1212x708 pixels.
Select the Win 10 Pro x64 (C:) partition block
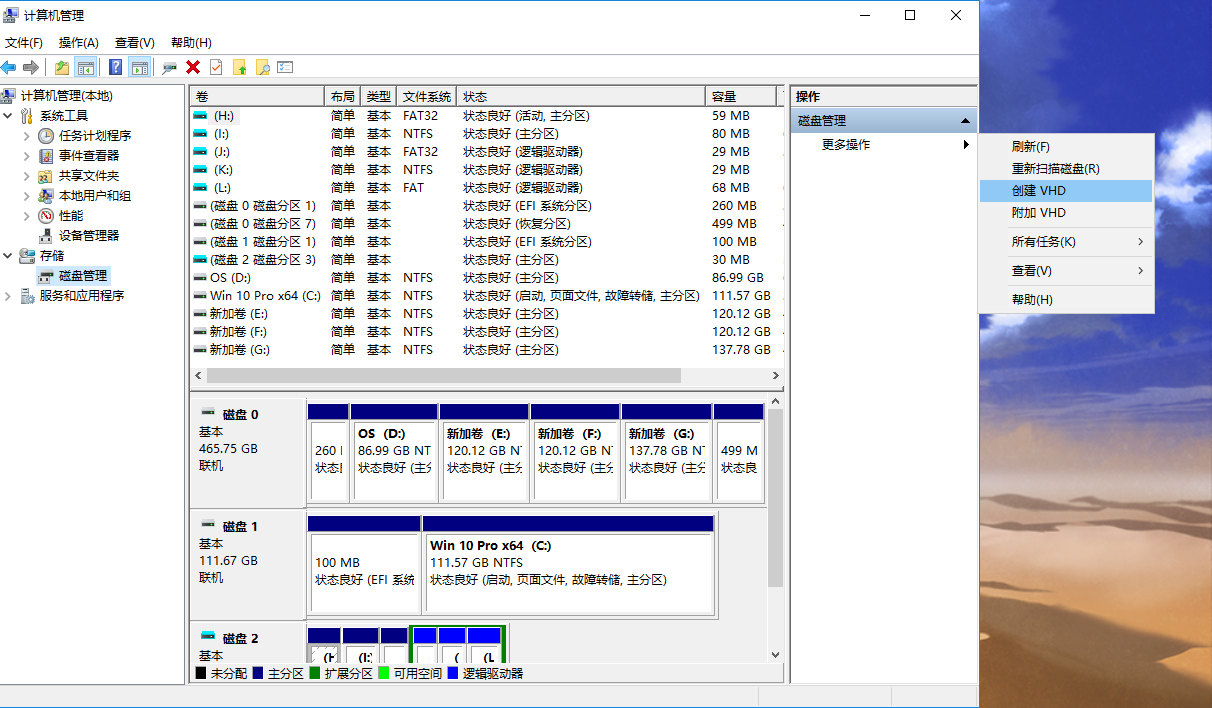click(x=569, y=570)
